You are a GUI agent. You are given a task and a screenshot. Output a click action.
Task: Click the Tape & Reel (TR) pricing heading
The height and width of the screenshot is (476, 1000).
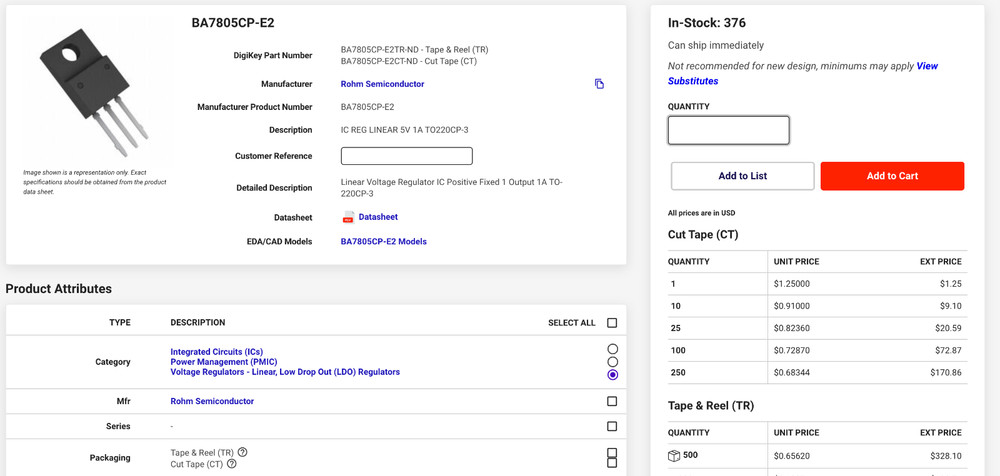click(710, 406)
